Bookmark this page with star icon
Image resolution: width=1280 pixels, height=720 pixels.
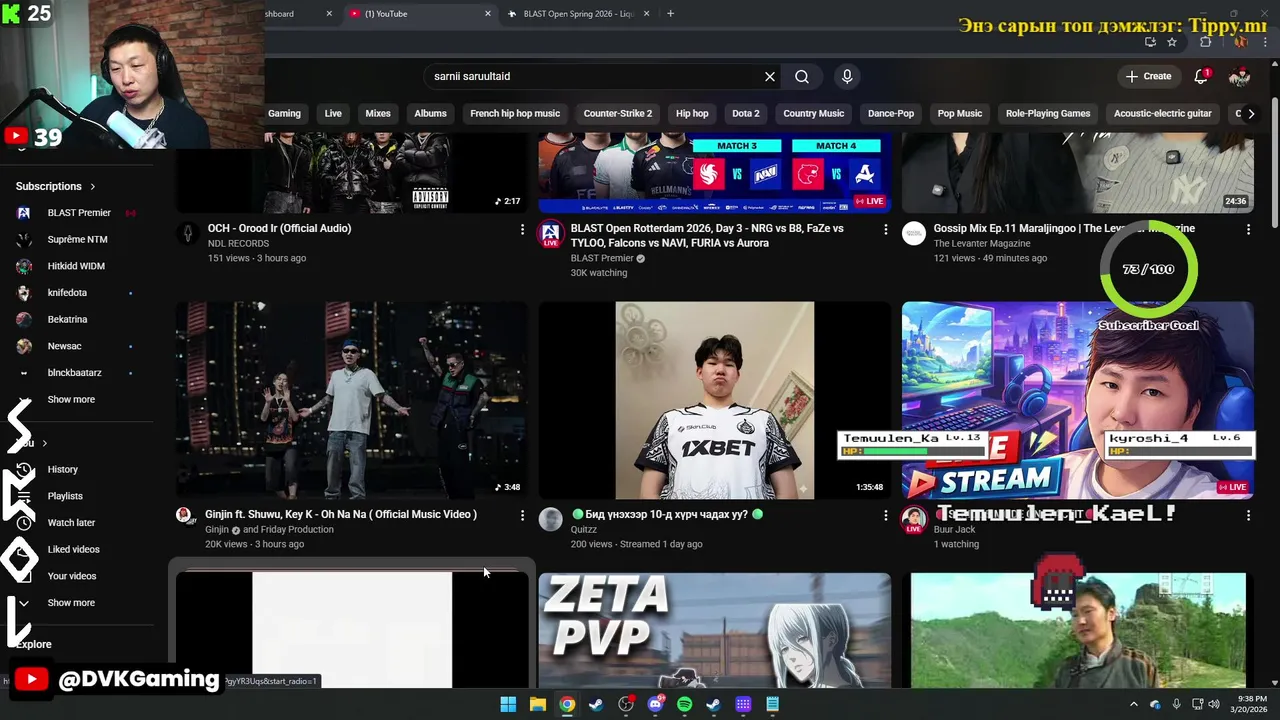point(1172,42)
